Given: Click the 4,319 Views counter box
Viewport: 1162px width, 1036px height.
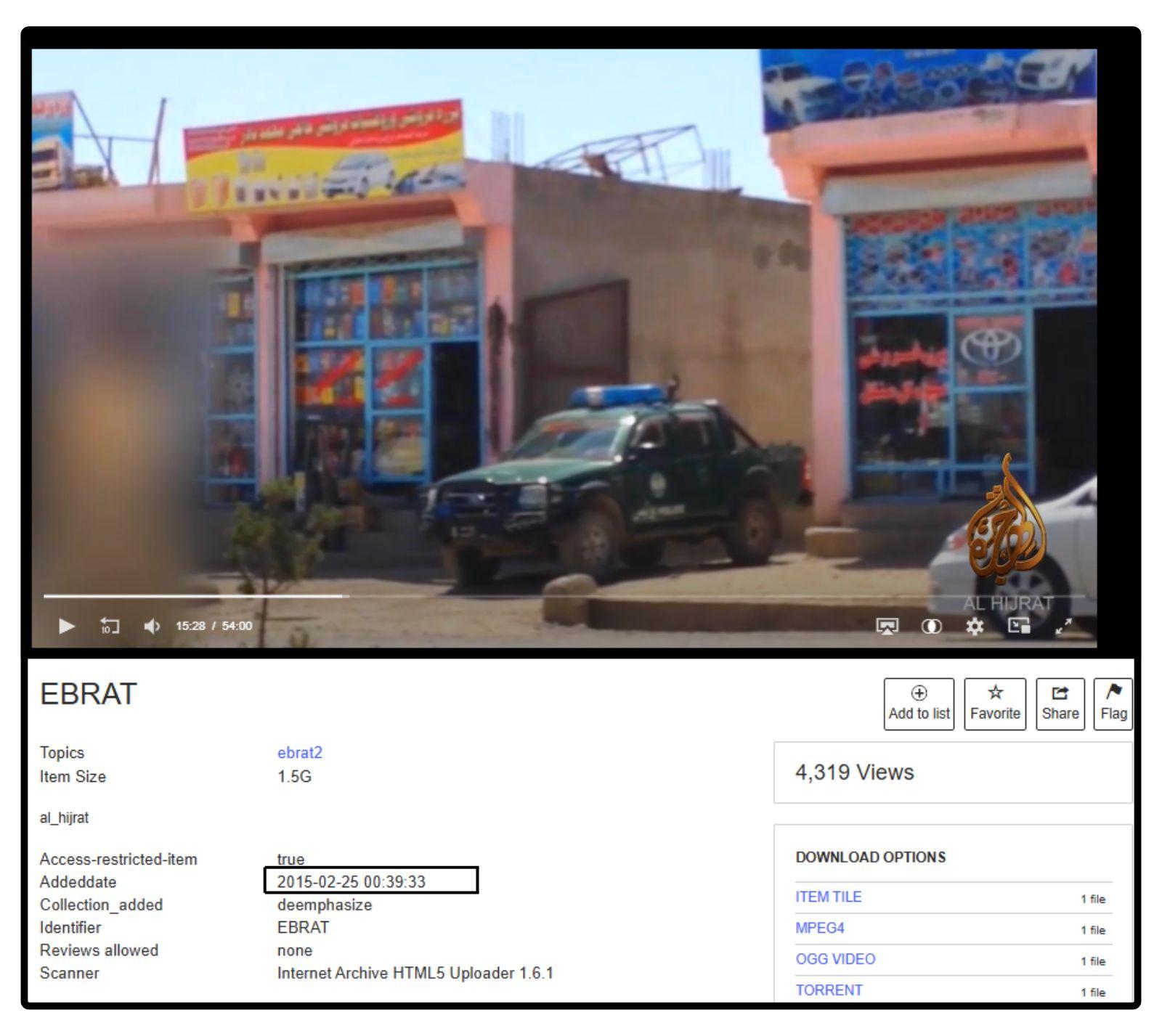Looking at the screenshot, I should [952, 772].
